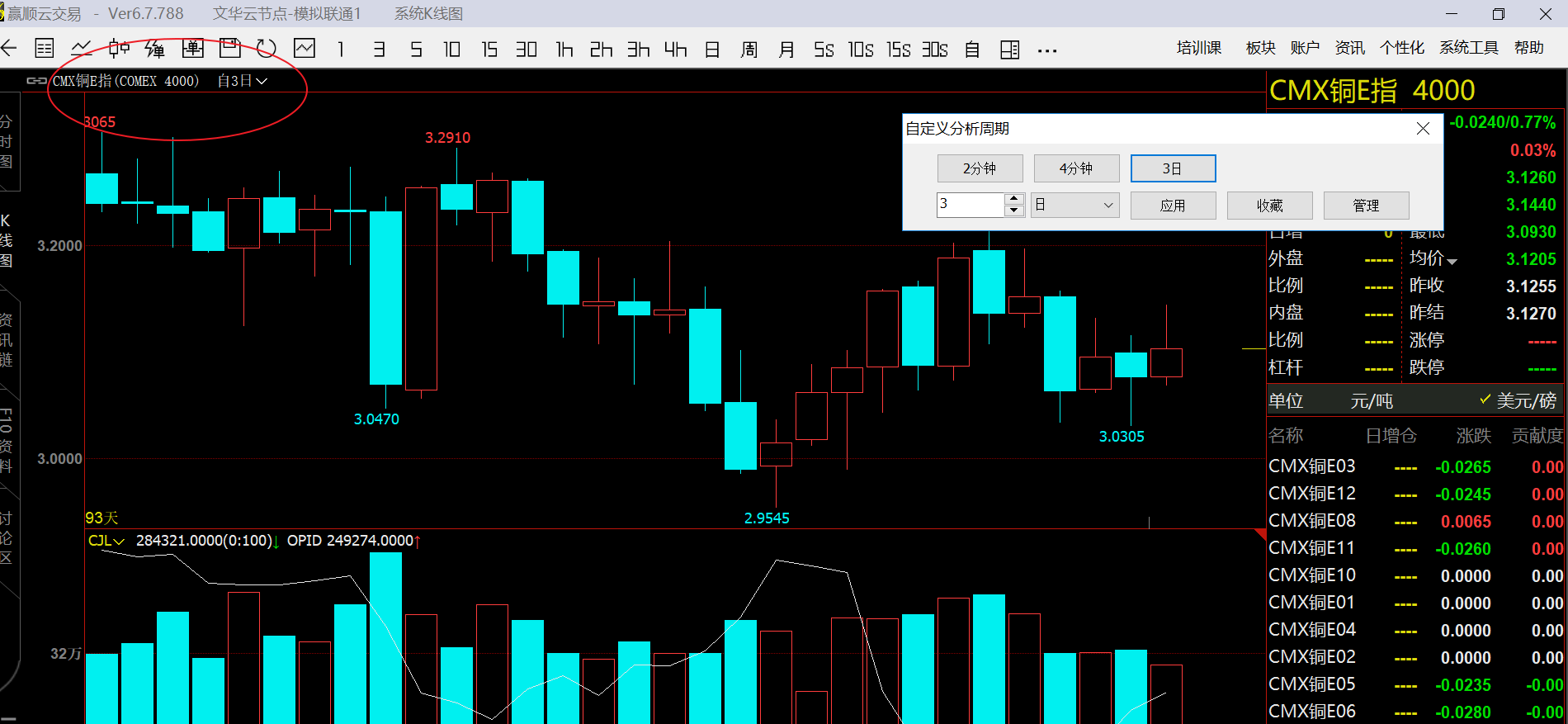This screenshot has width=1568, height=724.
Task: Select the 元/吨 unit option
Action: coord(1372,401)
